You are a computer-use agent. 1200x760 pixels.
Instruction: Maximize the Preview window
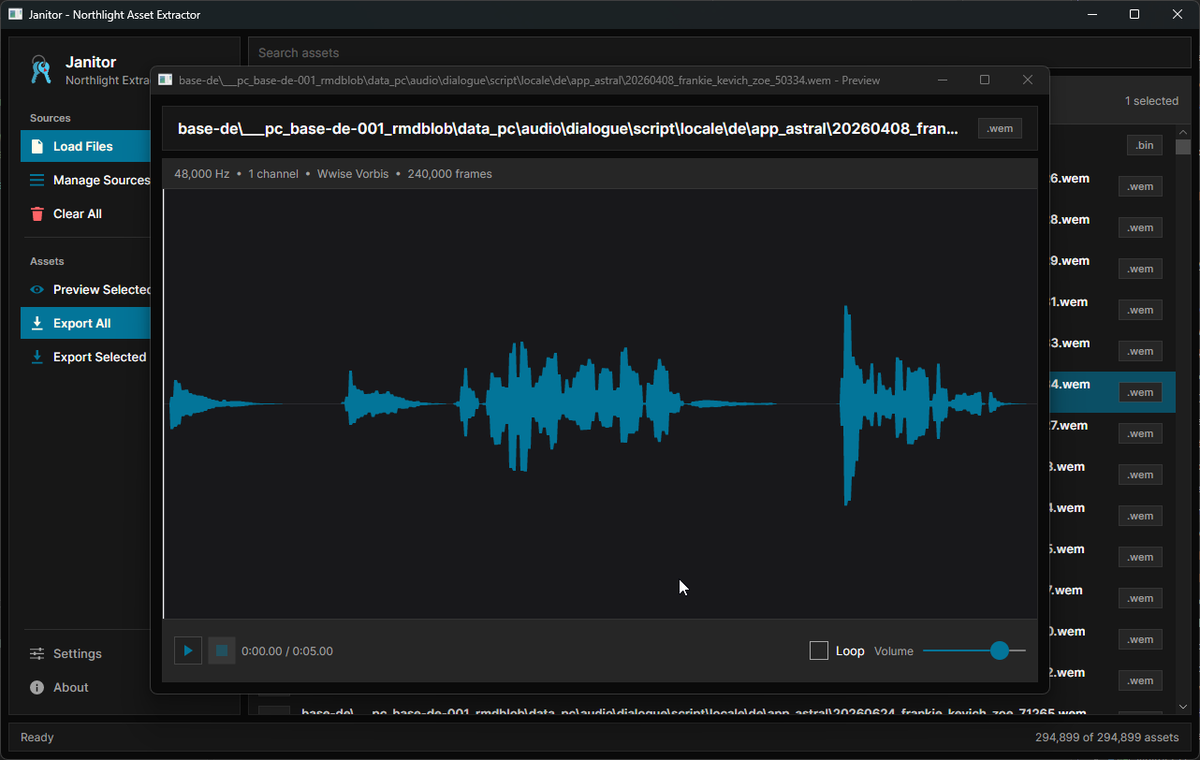point(984,80)
